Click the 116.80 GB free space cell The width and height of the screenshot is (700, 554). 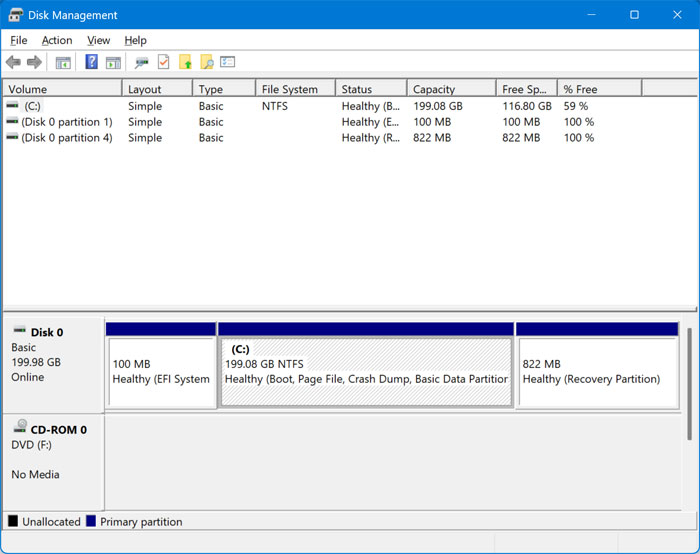pos(527,106)
